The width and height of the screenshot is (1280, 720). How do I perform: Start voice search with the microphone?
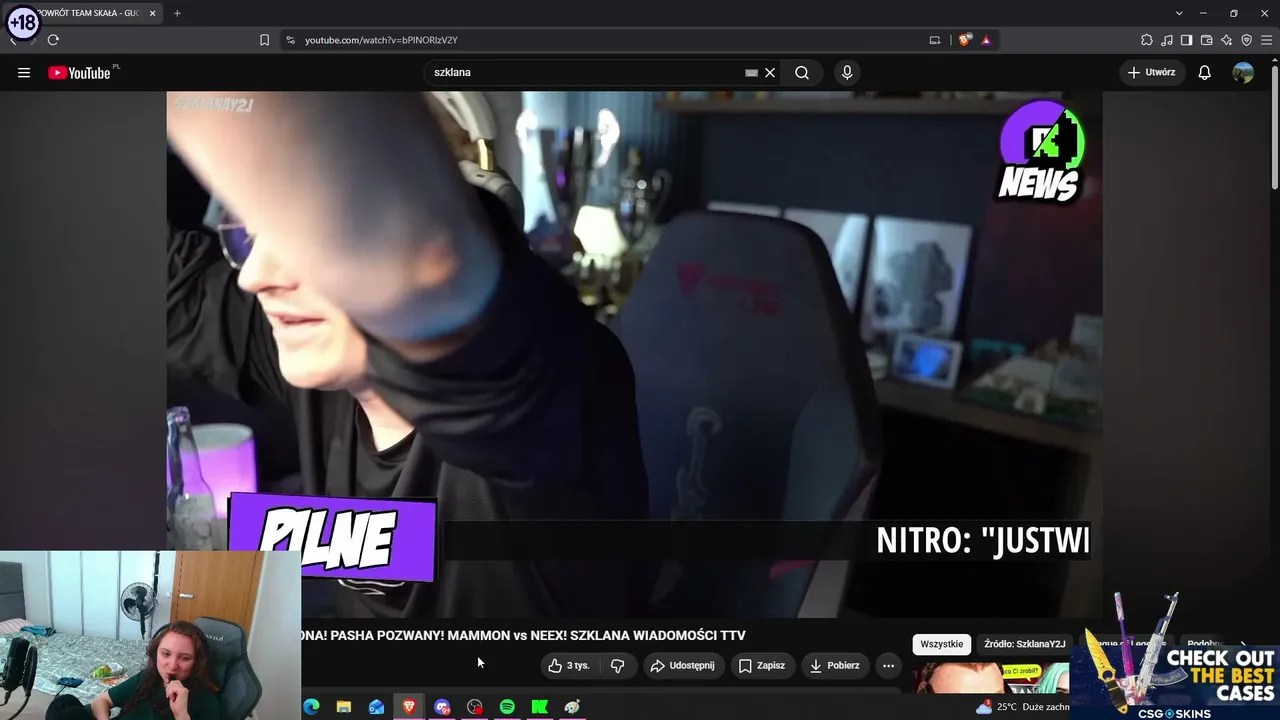point(847,72)
